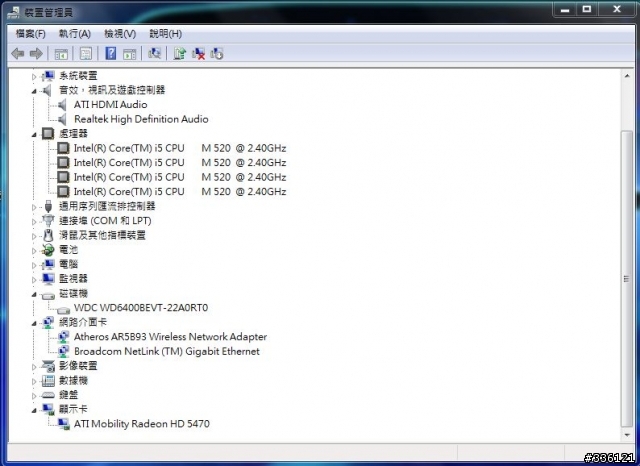Viewport: 640px width, 466px height.
Task: Click the 影像裝置 imaging device icon
Action: point(48,366)
